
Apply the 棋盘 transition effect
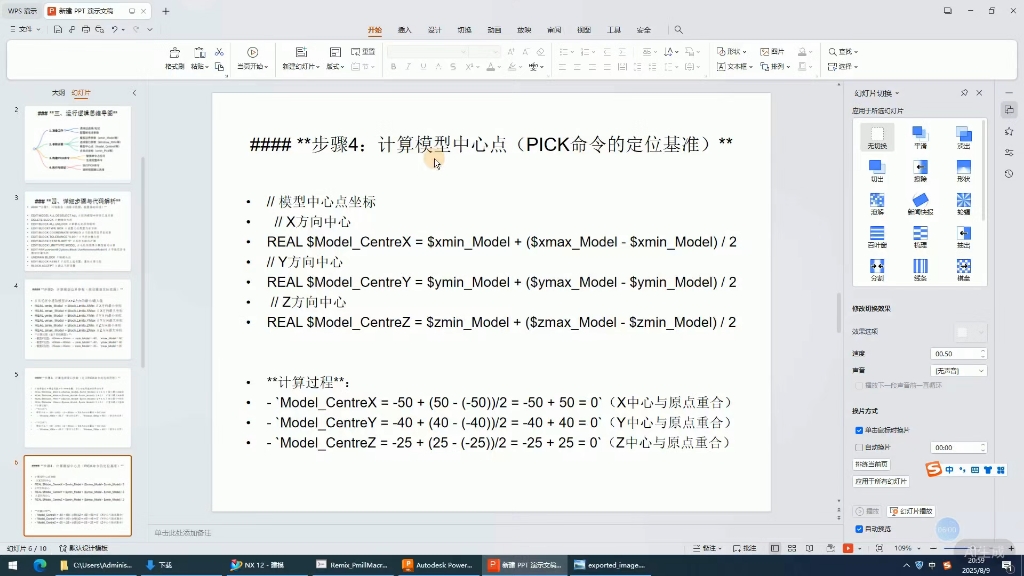pyautogui.click(x=963, y=270)
